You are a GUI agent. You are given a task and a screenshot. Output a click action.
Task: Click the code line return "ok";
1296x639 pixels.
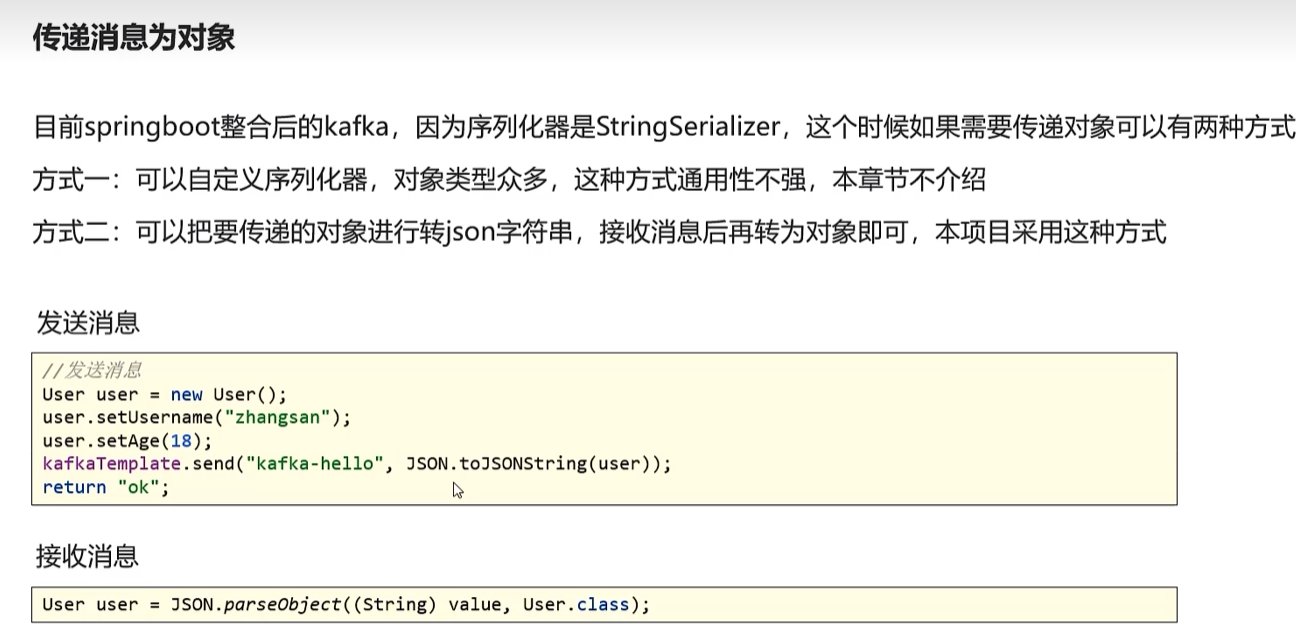[106, 487]
